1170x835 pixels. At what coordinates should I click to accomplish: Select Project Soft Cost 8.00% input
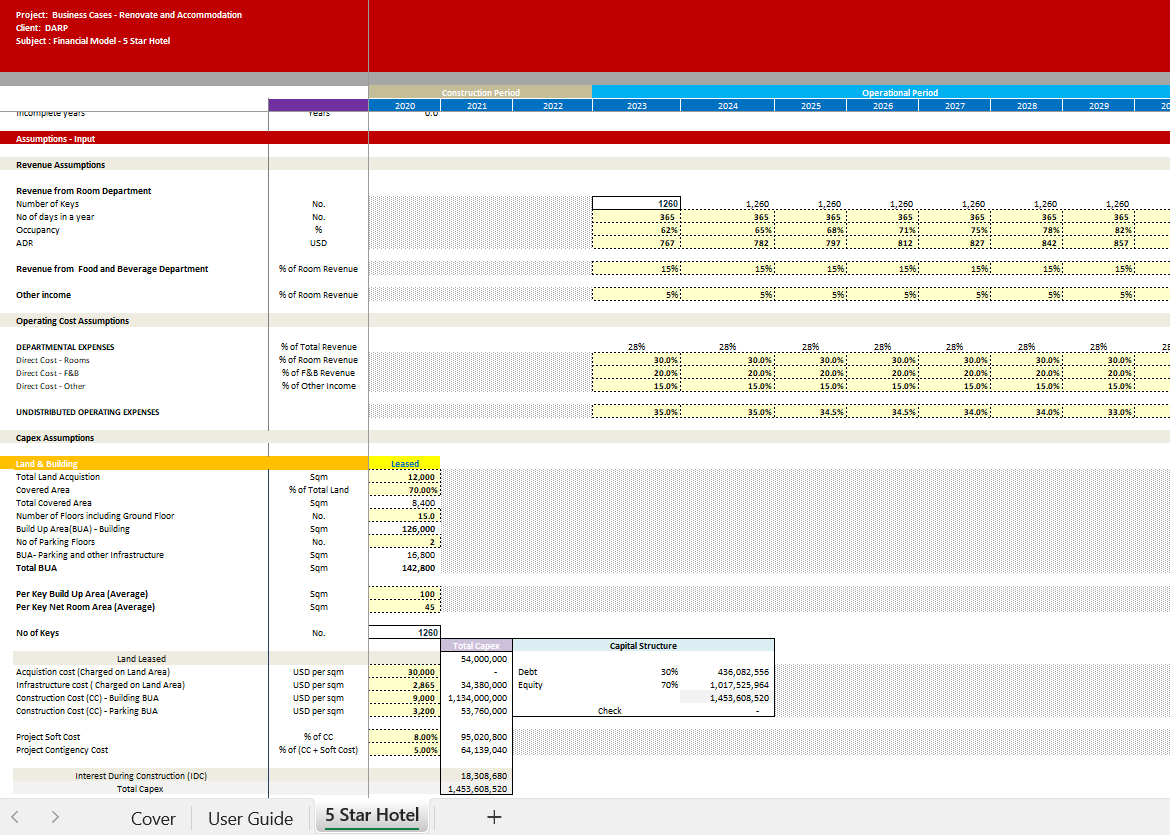coord(404,737)
